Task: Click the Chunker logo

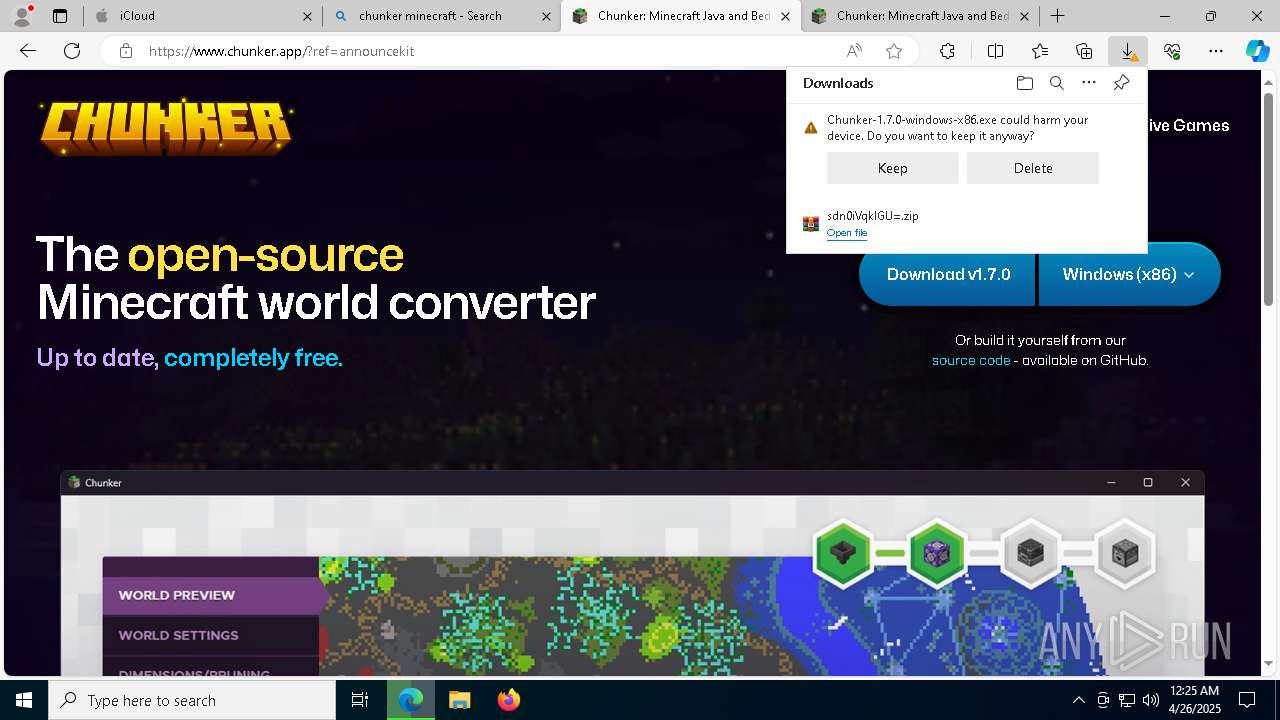Action: (166, 127)
